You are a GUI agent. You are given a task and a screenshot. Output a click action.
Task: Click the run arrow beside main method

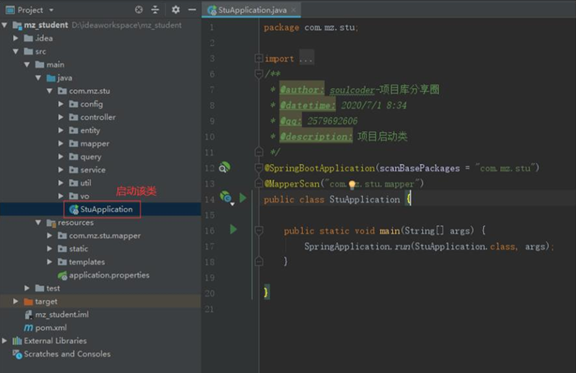point(233,230)
